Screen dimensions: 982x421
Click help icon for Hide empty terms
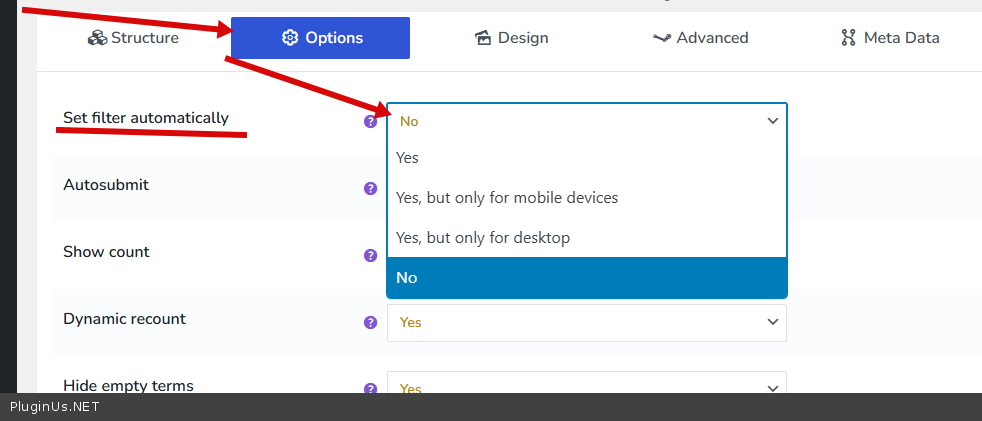coord(370,389)
